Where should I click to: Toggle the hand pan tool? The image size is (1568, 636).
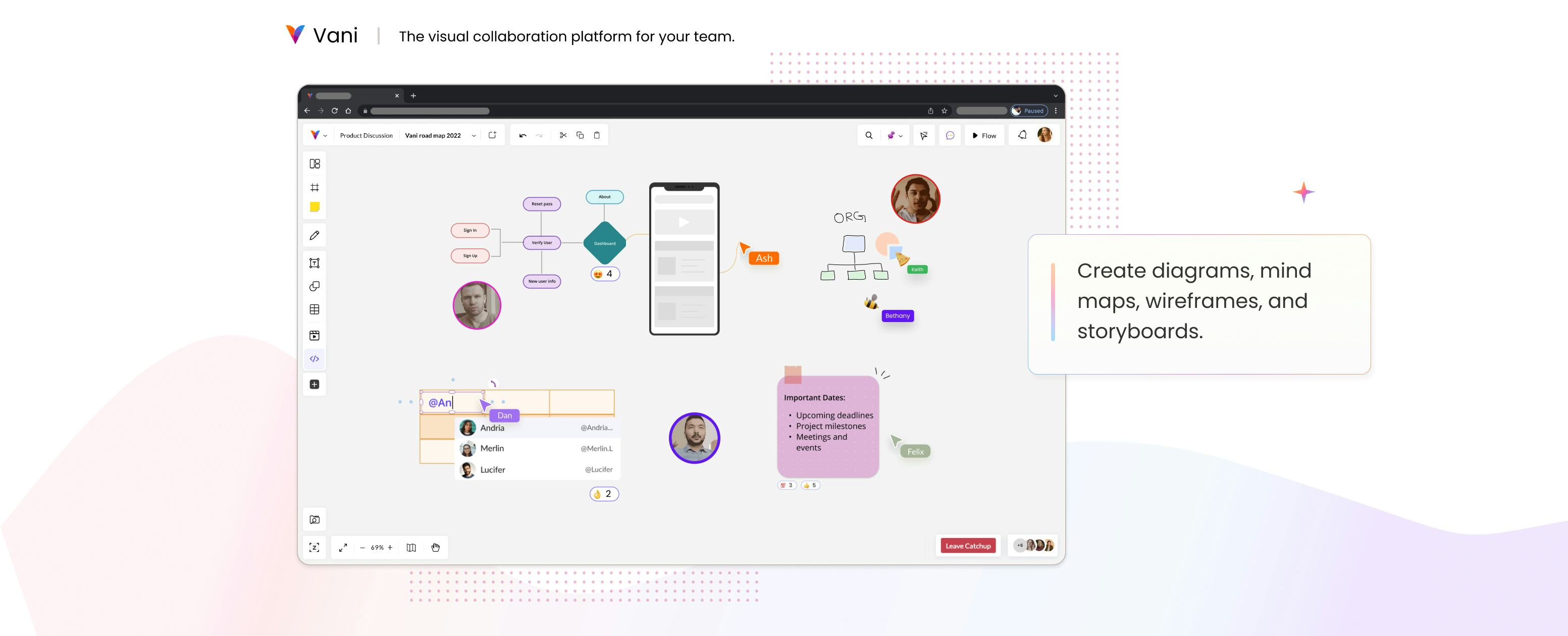tap(436, 547)
